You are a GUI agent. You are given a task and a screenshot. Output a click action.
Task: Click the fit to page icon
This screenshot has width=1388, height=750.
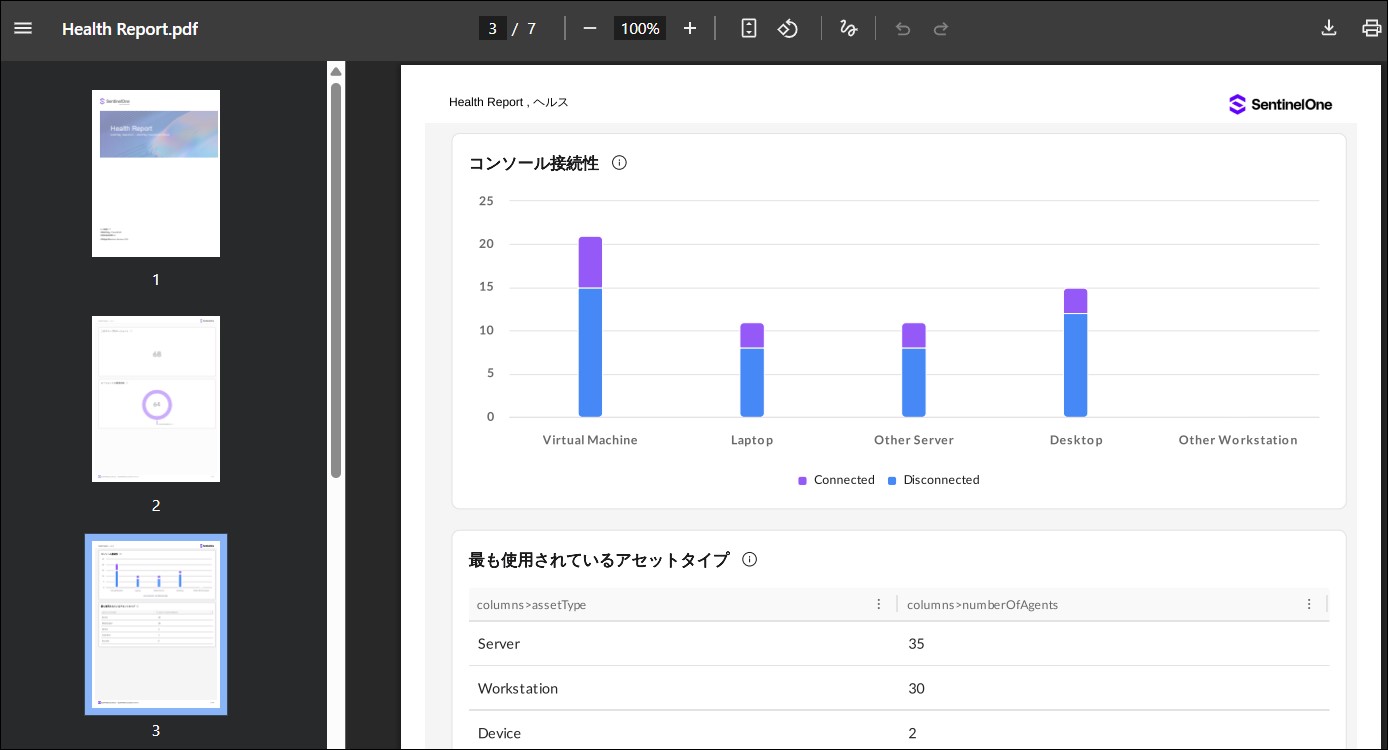[x=749, y=28]
